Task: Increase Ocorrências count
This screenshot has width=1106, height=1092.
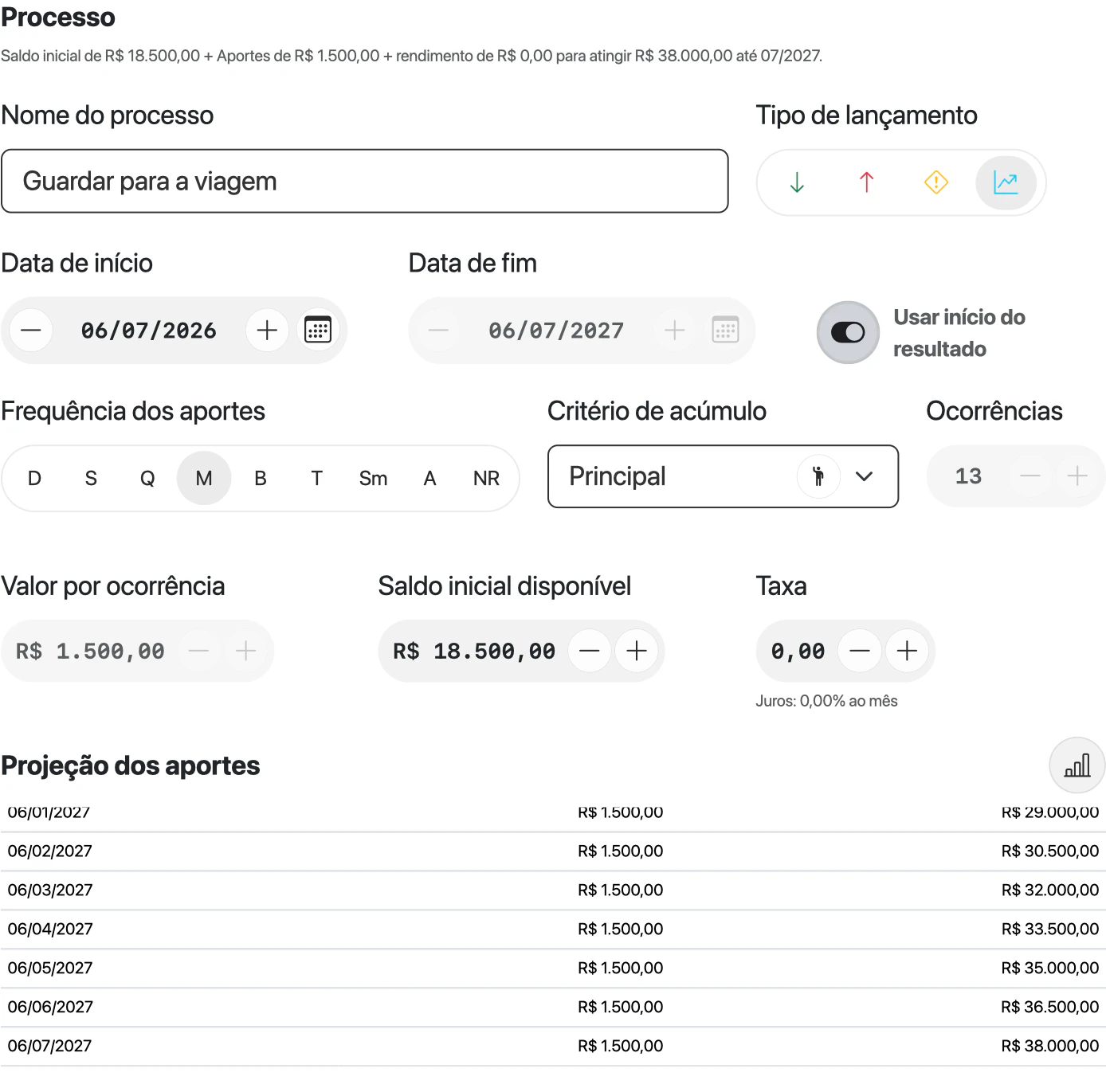Action: (1077, 476)
